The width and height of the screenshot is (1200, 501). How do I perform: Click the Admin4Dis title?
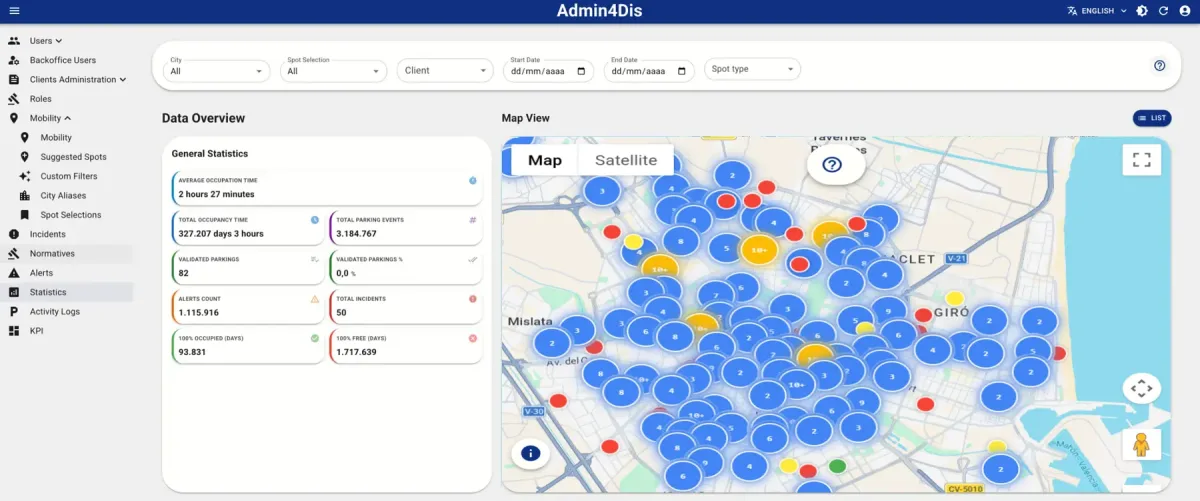(x=600, y=11)
